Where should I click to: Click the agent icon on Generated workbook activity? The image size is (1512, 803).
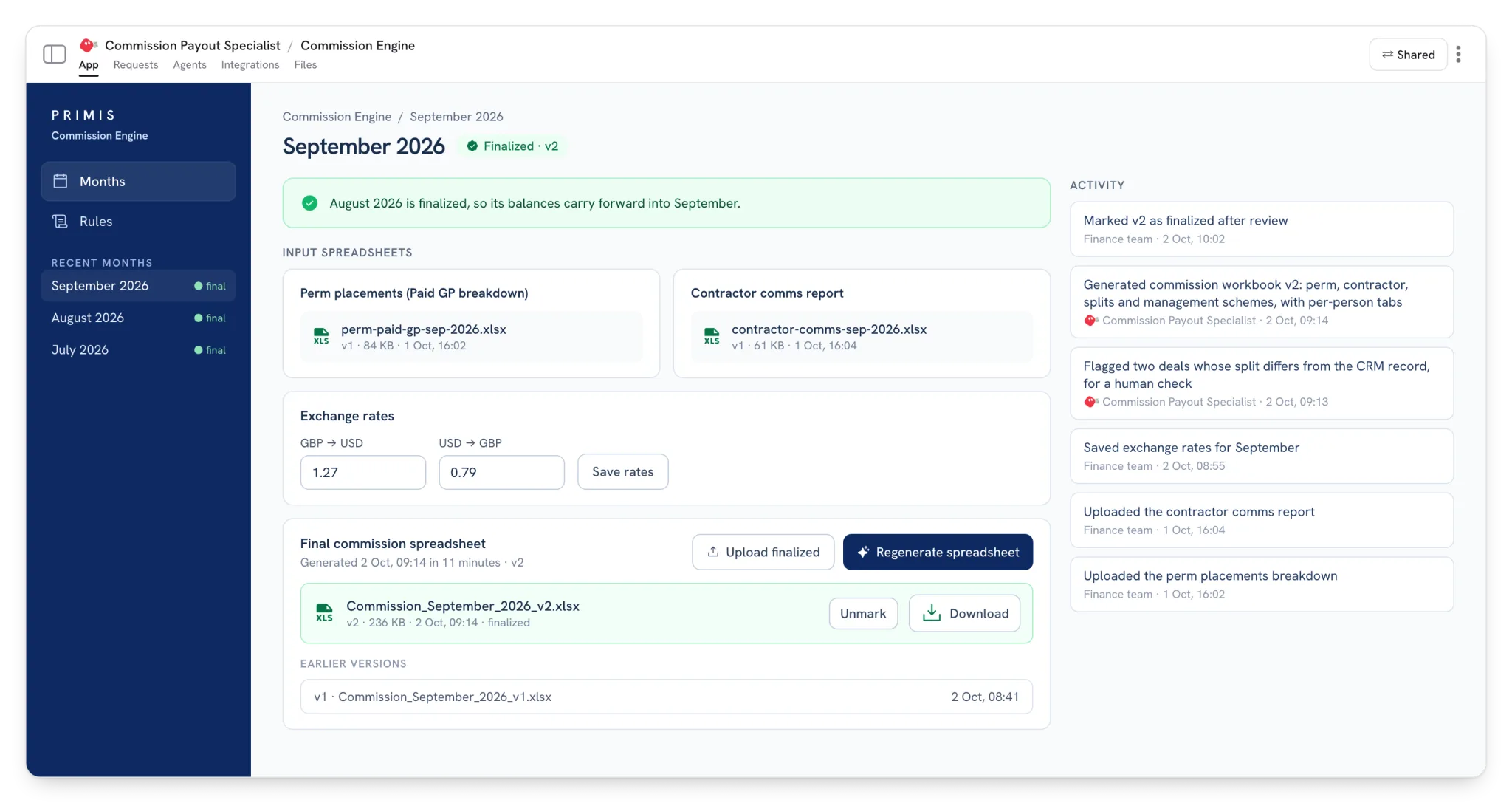pyautogui.click(x=1091, y=321)
